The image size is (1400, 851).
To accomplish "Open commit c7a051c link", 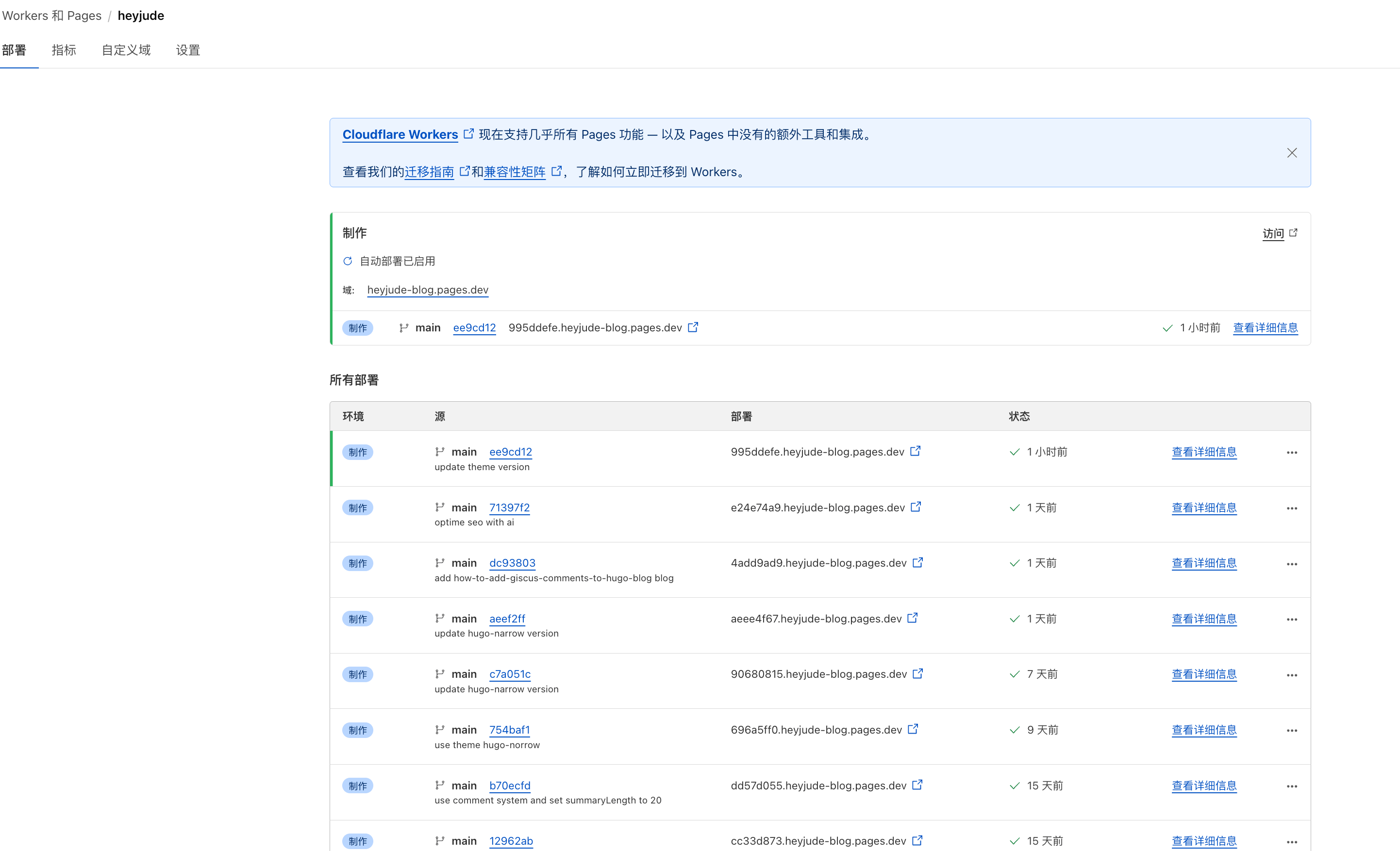I will [510, 674].
